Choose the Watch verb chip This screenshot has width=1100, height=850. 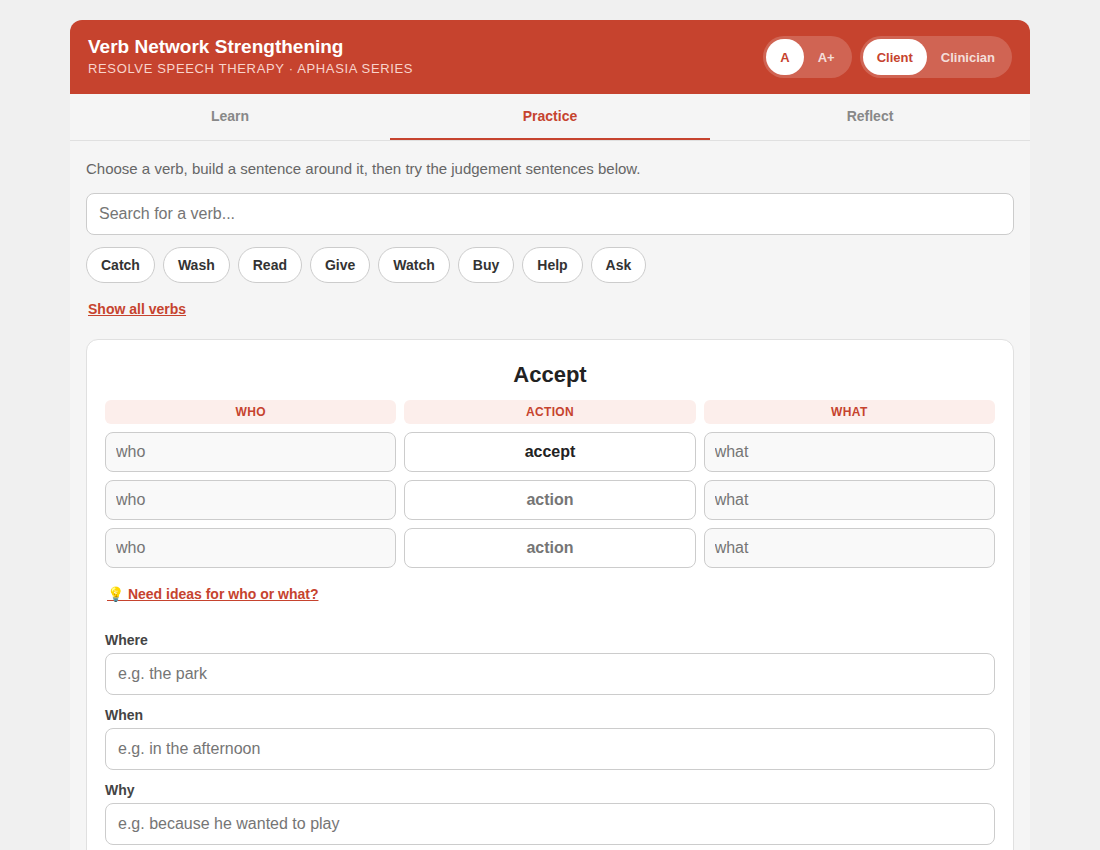click(x=414, y=265)
